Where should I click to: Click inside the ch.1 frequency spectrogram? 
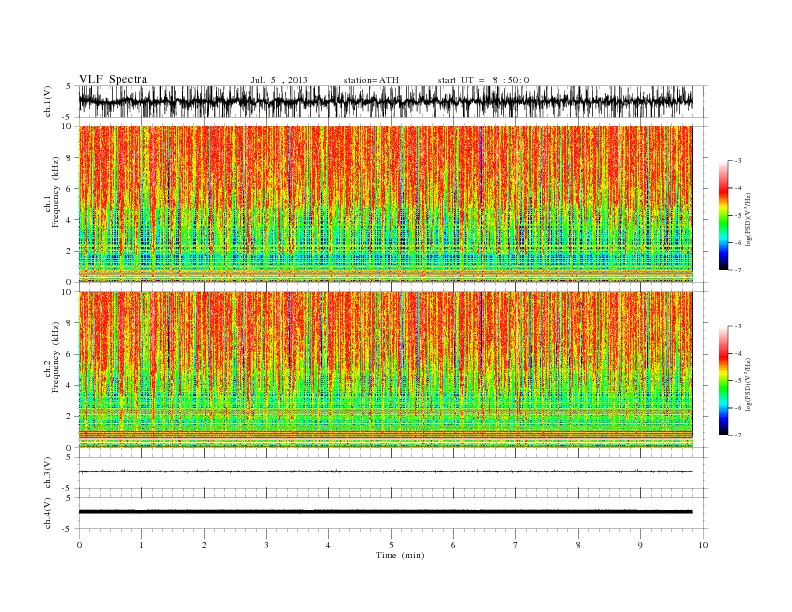386,204
